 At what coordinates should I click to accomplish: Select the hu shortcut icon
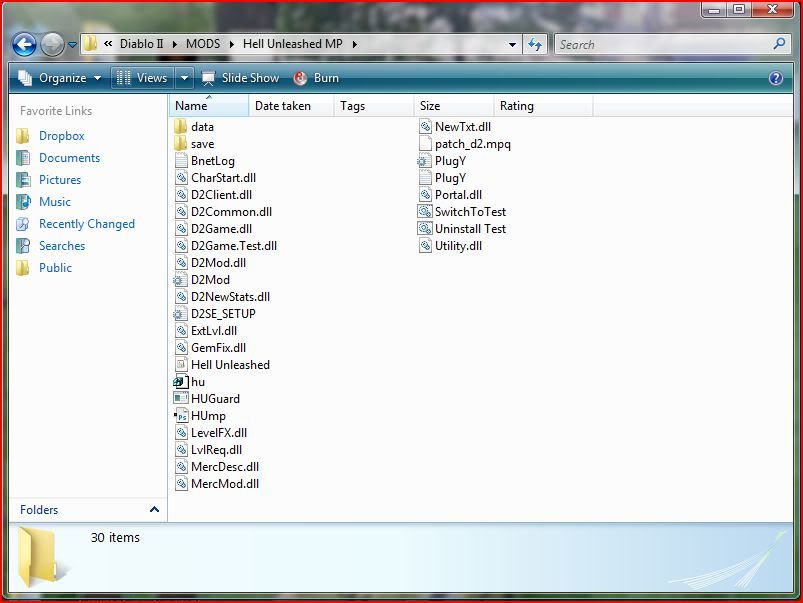click(180, 382)
